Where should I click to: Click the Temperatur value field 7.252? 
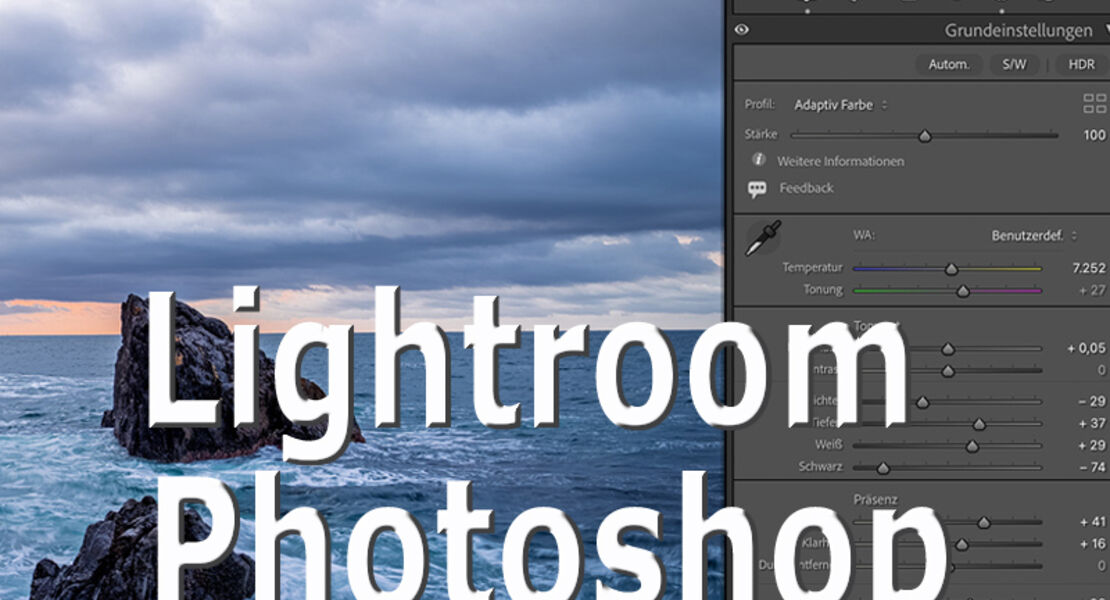pos(1086,268)
